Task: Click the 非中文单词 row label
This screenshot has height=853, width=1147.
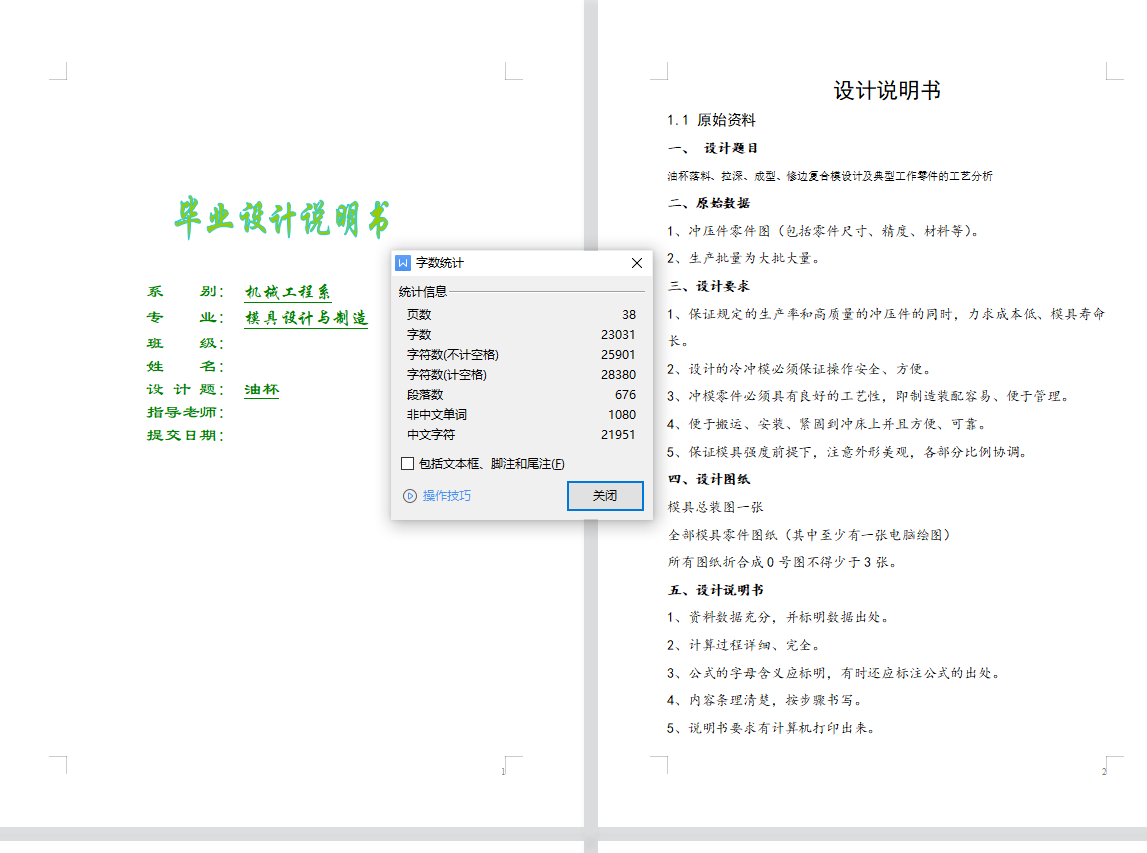Action: point(437,415)
